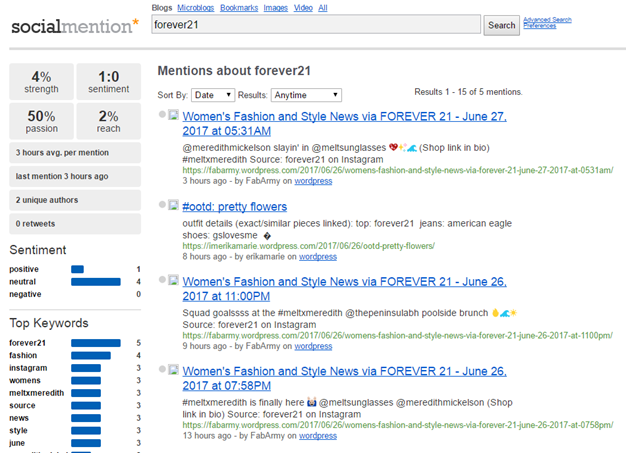Click the thumbnail icon beside #ootd: pretty flowers
This screenshot has width=628, height=455.
173,205
